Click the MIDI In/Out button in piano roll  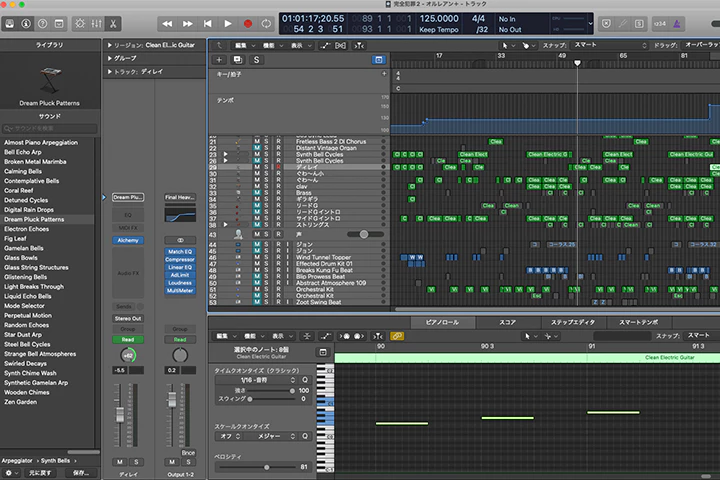pos(351,336)
